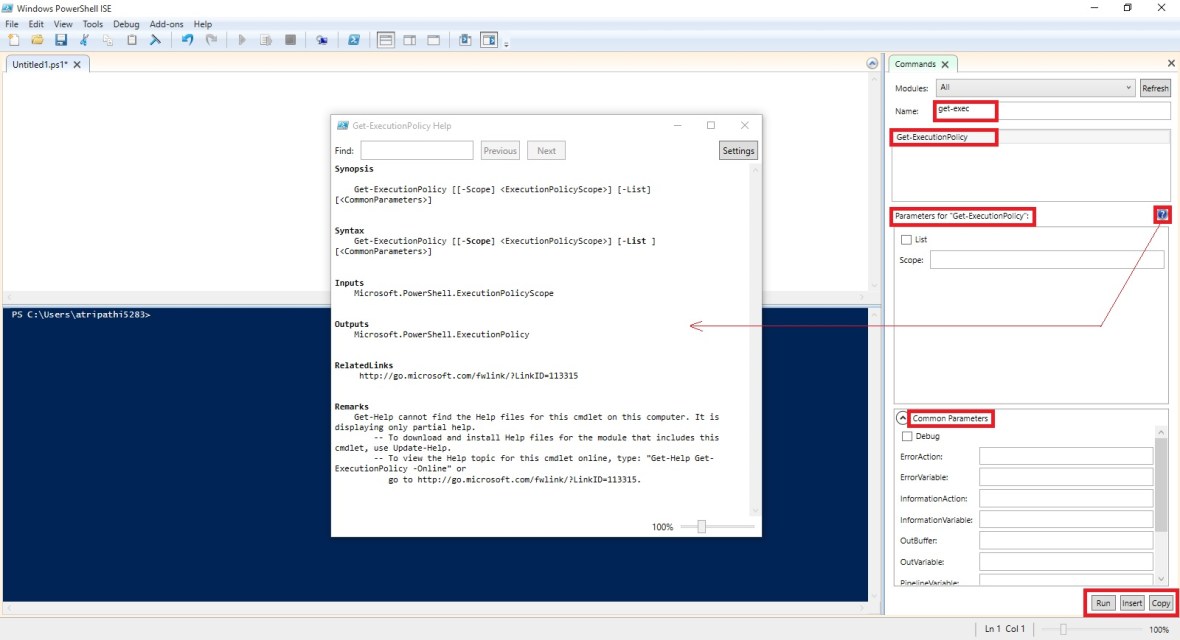The width and height of the screenshot is (1180, 640).
Task: Click the Undo arrow icon
Action: [187, 40]
